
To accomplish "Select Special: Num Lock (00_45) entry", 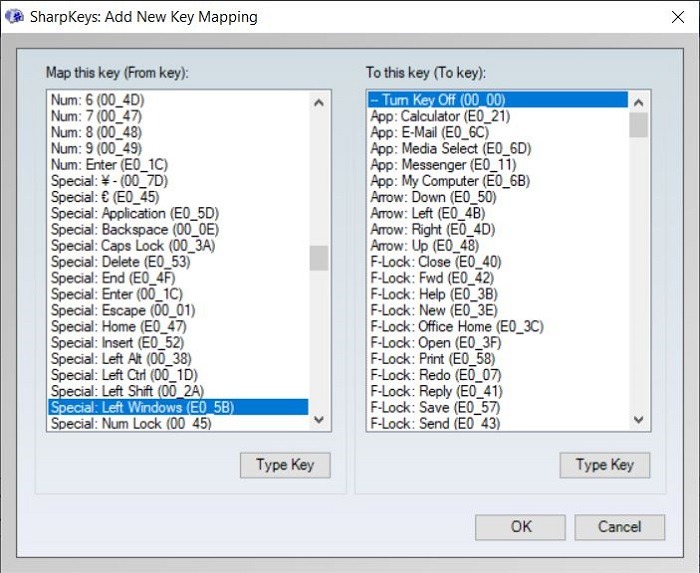I will pos(178,423).
